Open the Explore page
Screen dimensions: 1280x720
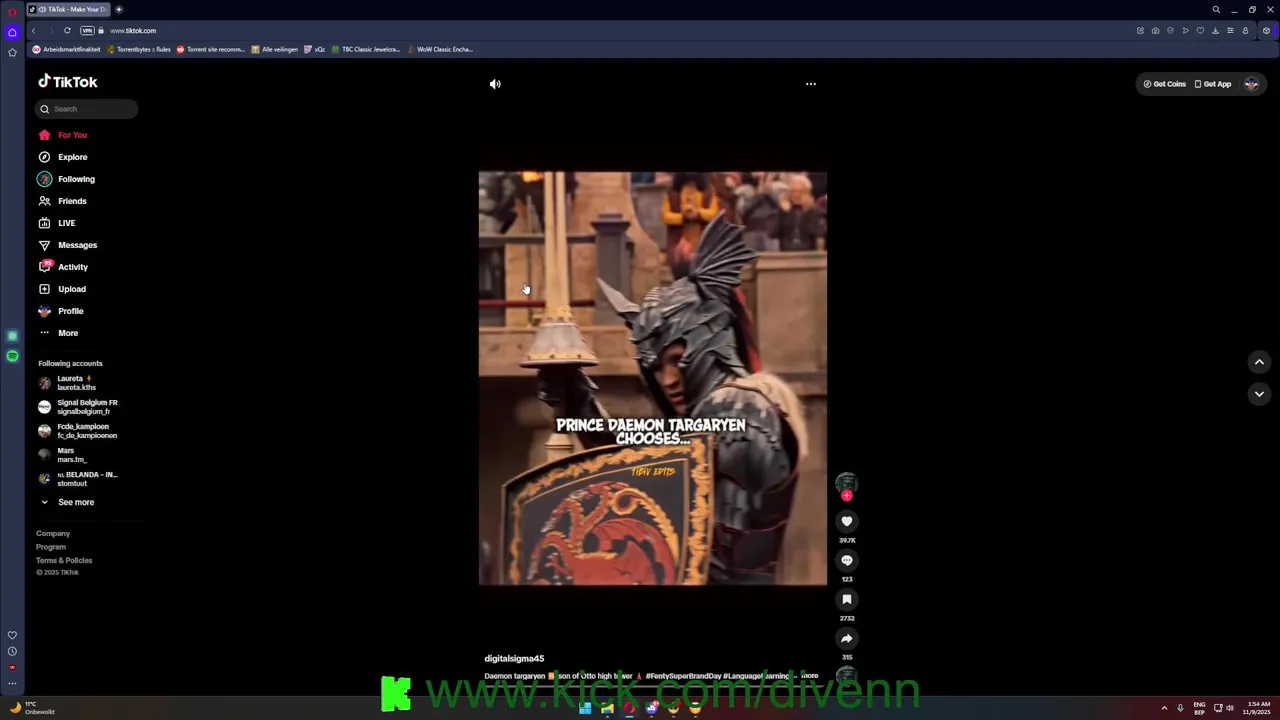[x=63, y=157]
